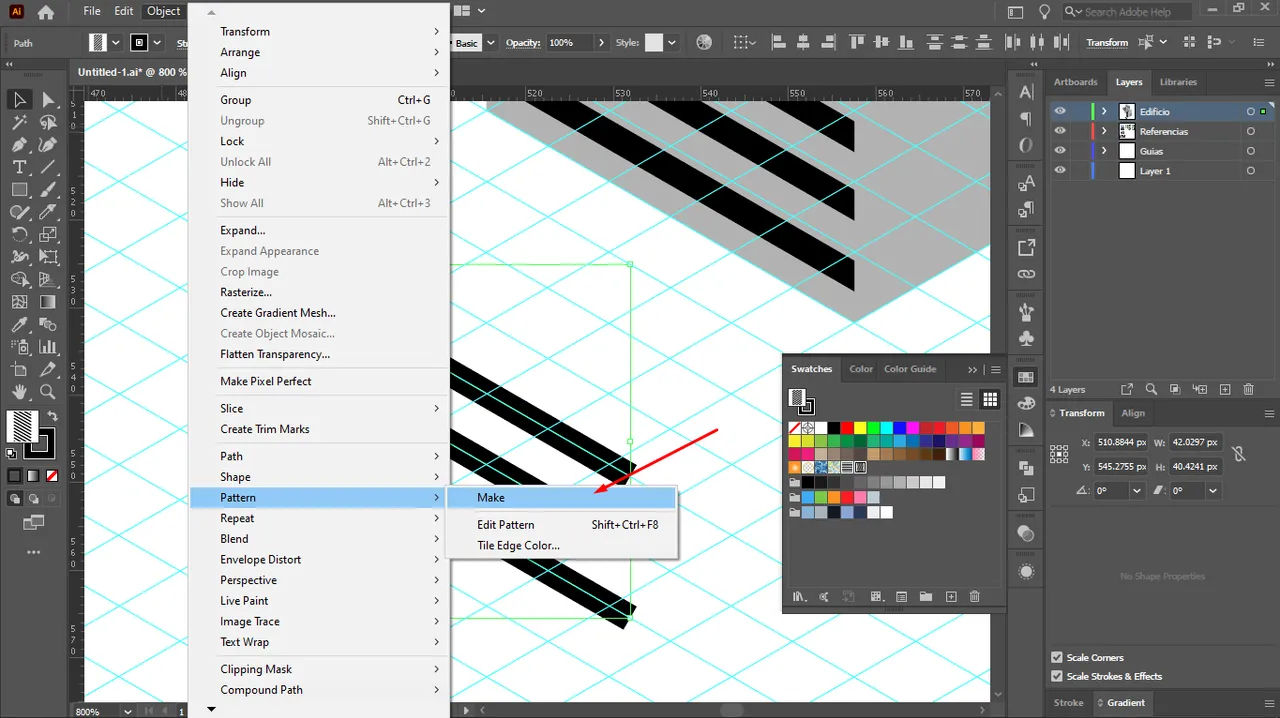The width and height of the screenshot is (1280, 718).
Task: Click Rasterize in Object menu
Action: pos(320,292)
